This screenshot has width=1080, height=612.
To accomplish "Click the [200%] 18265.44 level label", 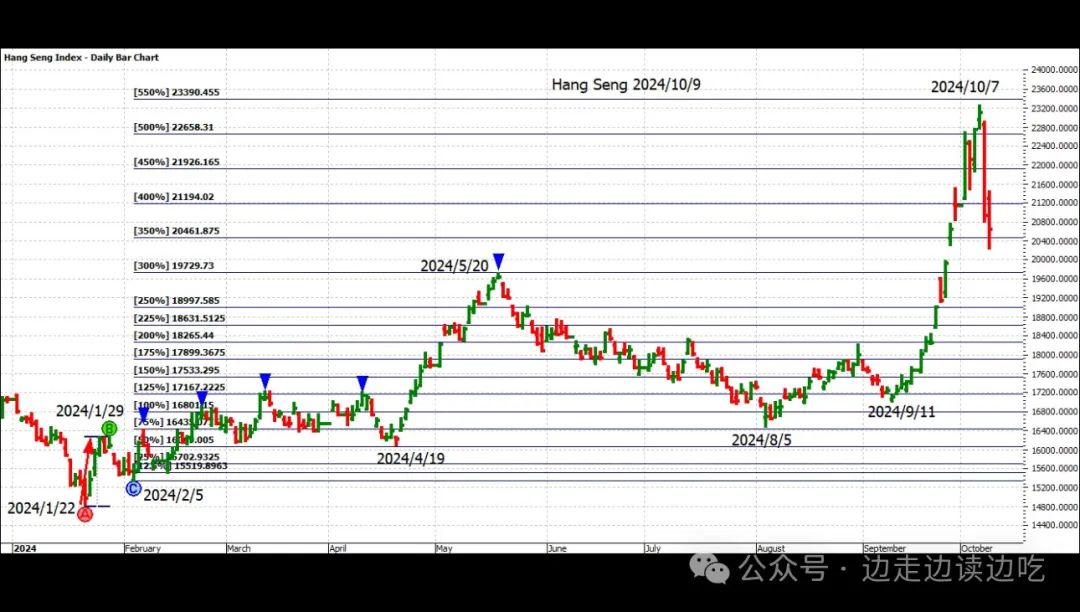I will point(174,336).
